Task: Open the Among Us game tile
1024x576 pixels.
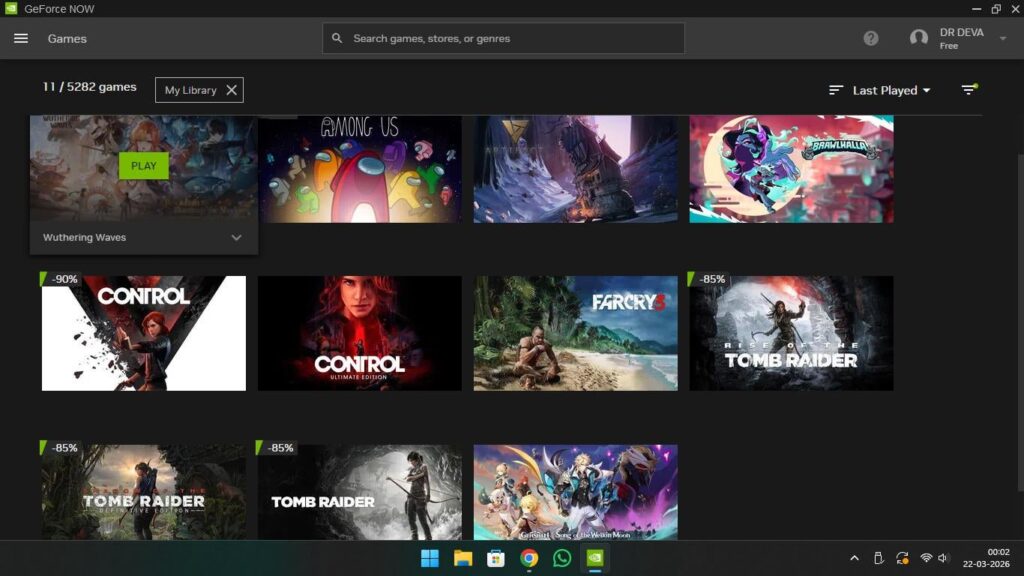Action: pos(360,169)
